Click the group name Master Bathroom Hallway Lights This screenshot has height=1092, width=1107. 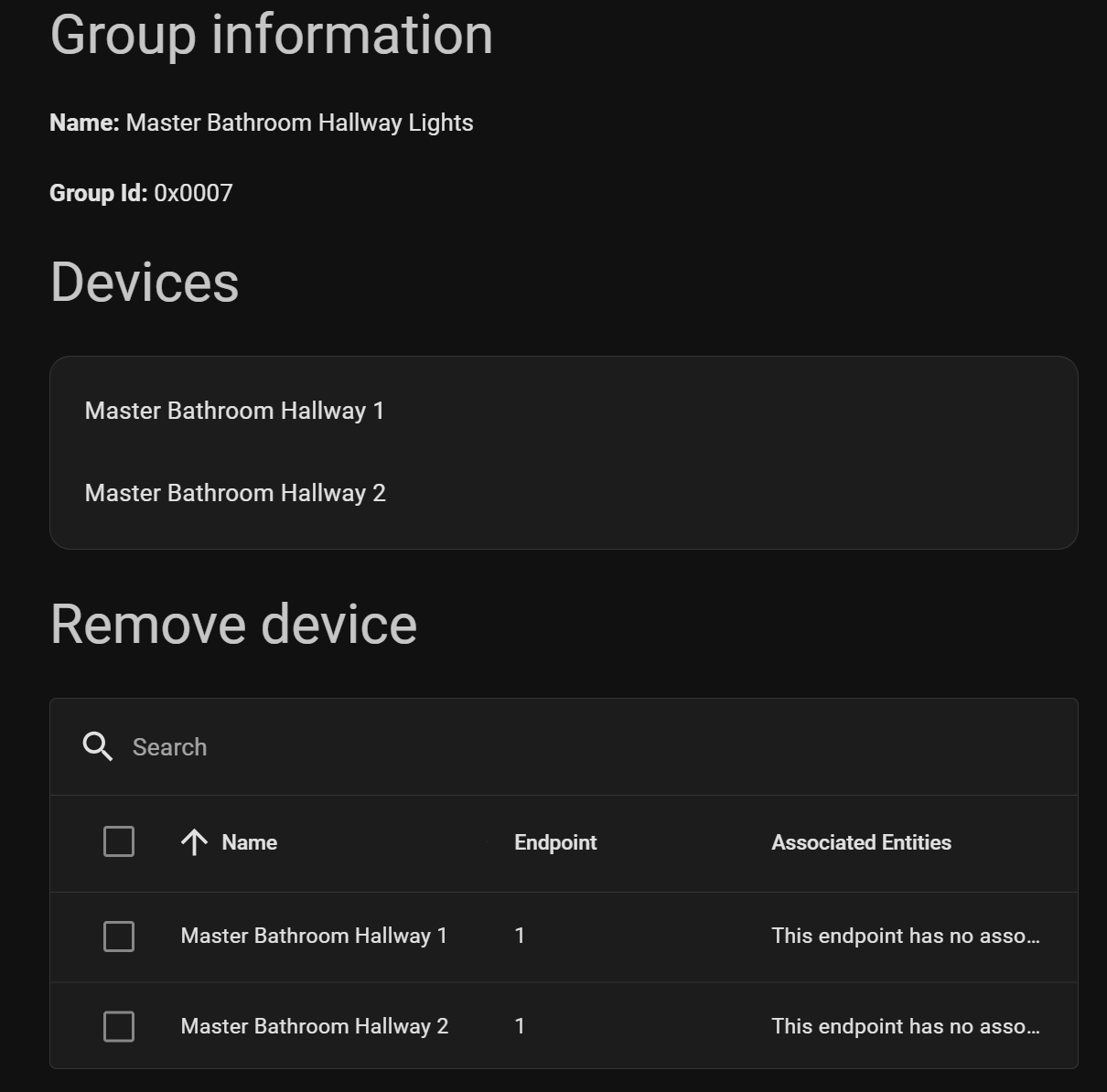299,123
